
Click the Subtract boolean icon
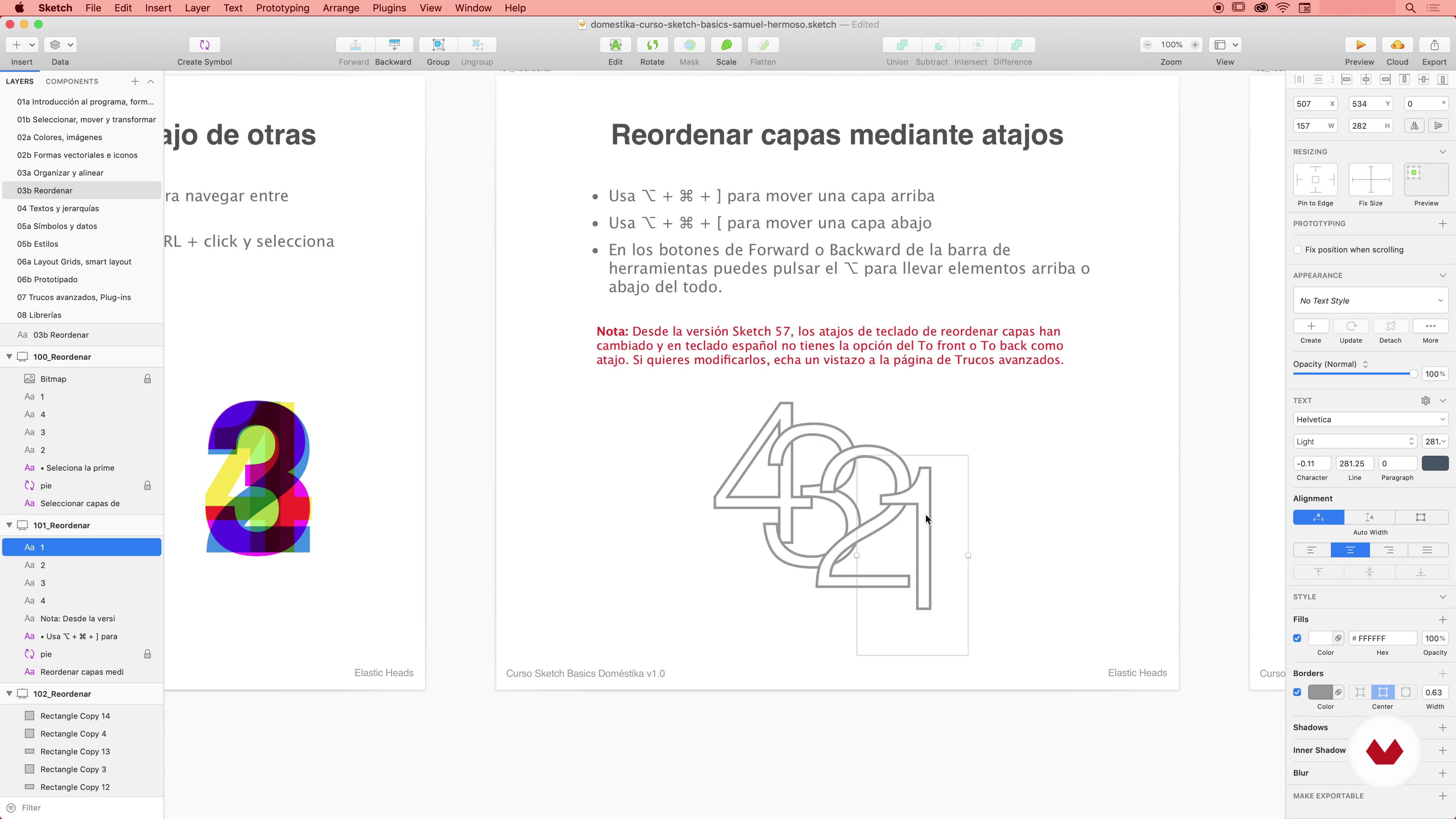940,45
